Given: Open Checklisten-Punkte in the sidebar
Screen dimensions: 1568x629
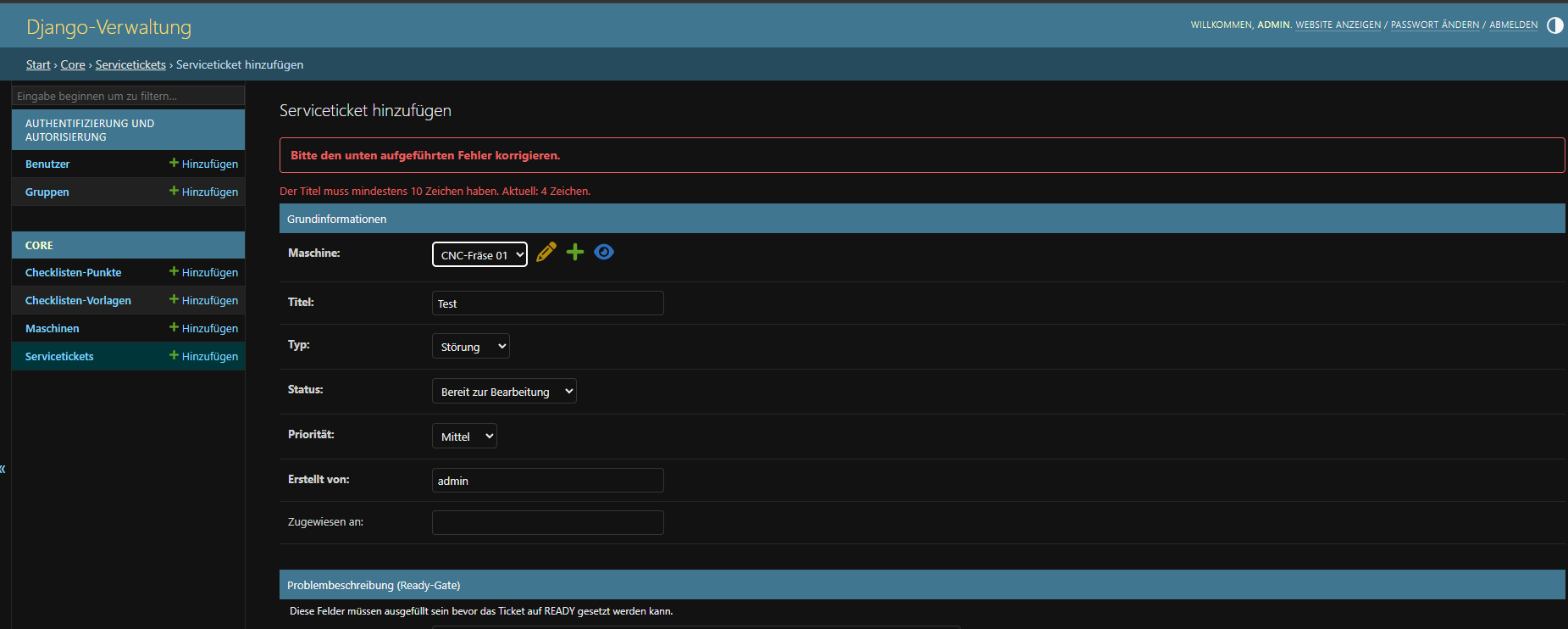Looking at the screenshot, I should click(74, 272).
